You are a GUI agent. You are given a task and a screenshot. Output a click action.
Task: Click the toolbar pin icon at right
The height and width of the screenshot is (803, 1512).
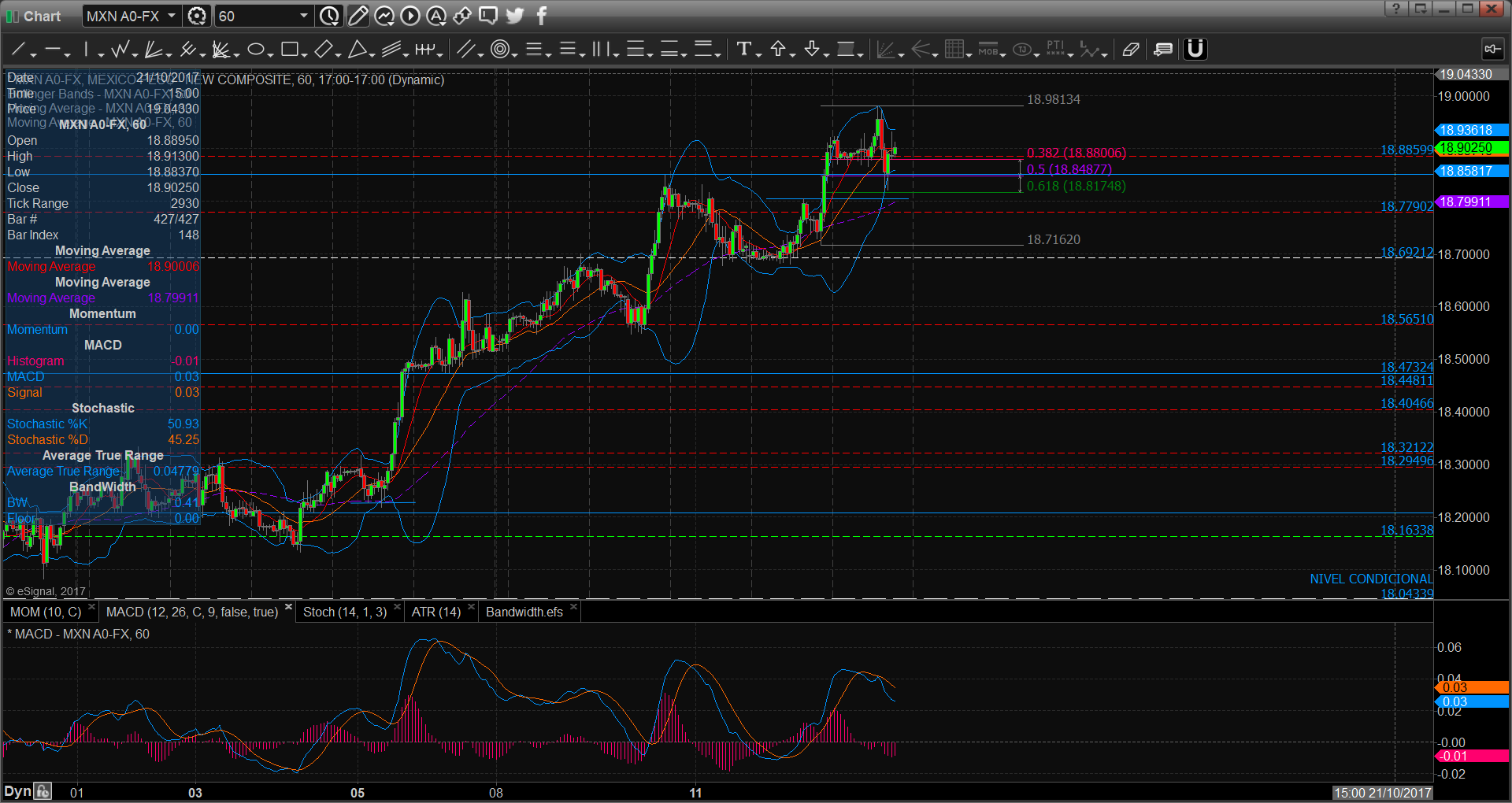click(x=1492, y=50)
